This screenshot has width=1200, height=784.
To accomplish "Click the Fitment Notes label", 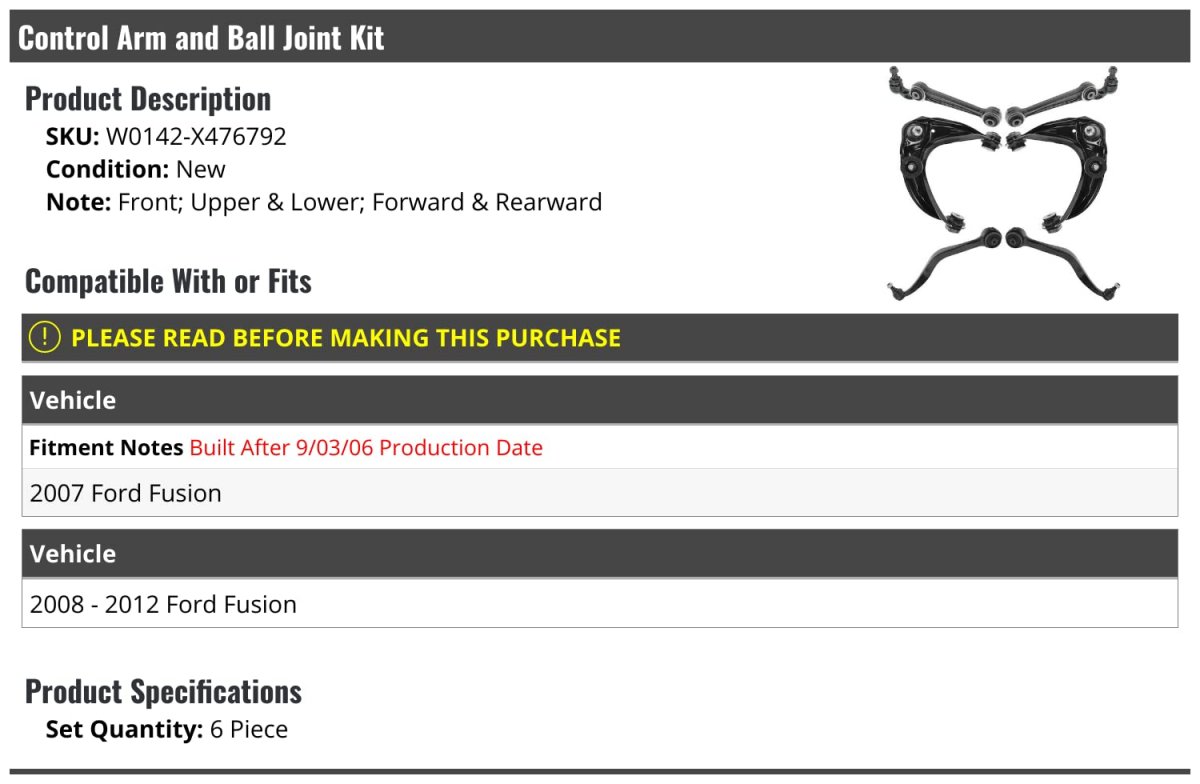I will pyautogui.click(x=106, y=447).
